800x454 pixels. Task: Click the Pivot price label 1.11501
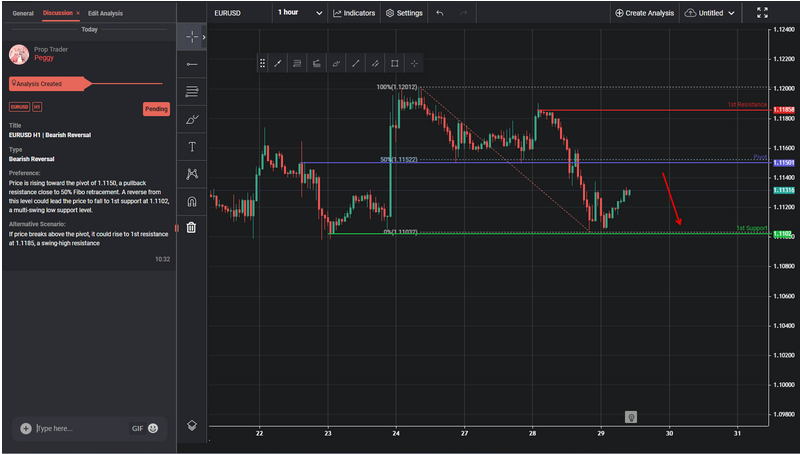(784, 163)
